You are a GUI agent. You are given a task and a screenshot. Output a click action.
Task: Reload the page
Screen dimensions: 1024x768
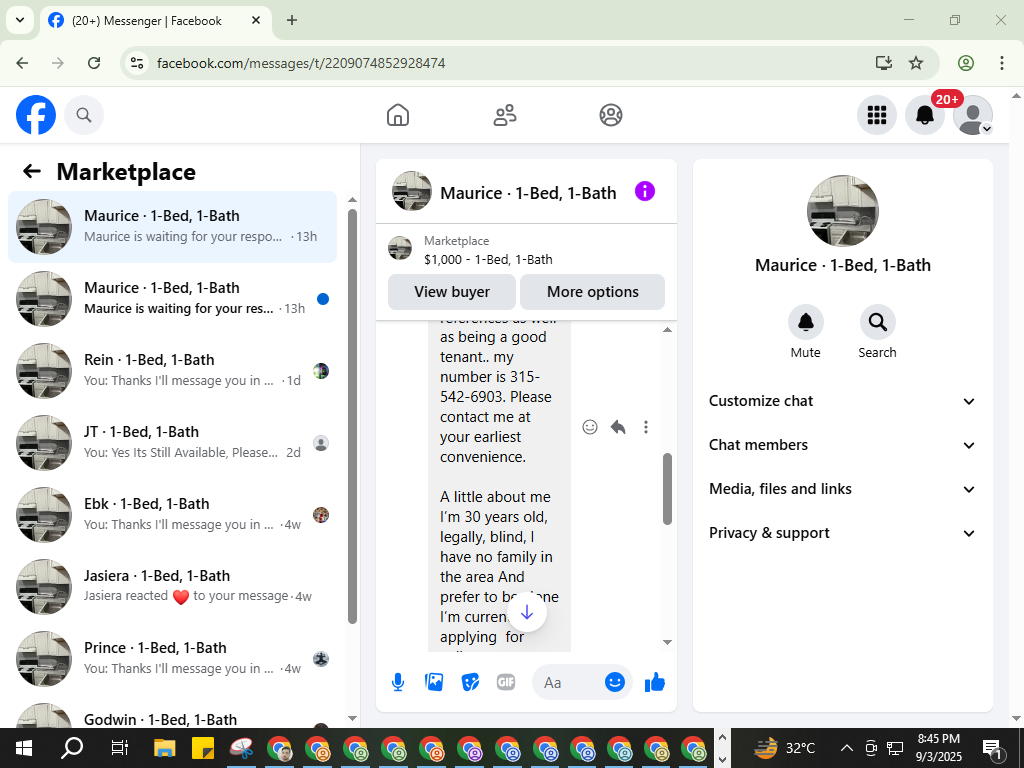tap(94, 63)
